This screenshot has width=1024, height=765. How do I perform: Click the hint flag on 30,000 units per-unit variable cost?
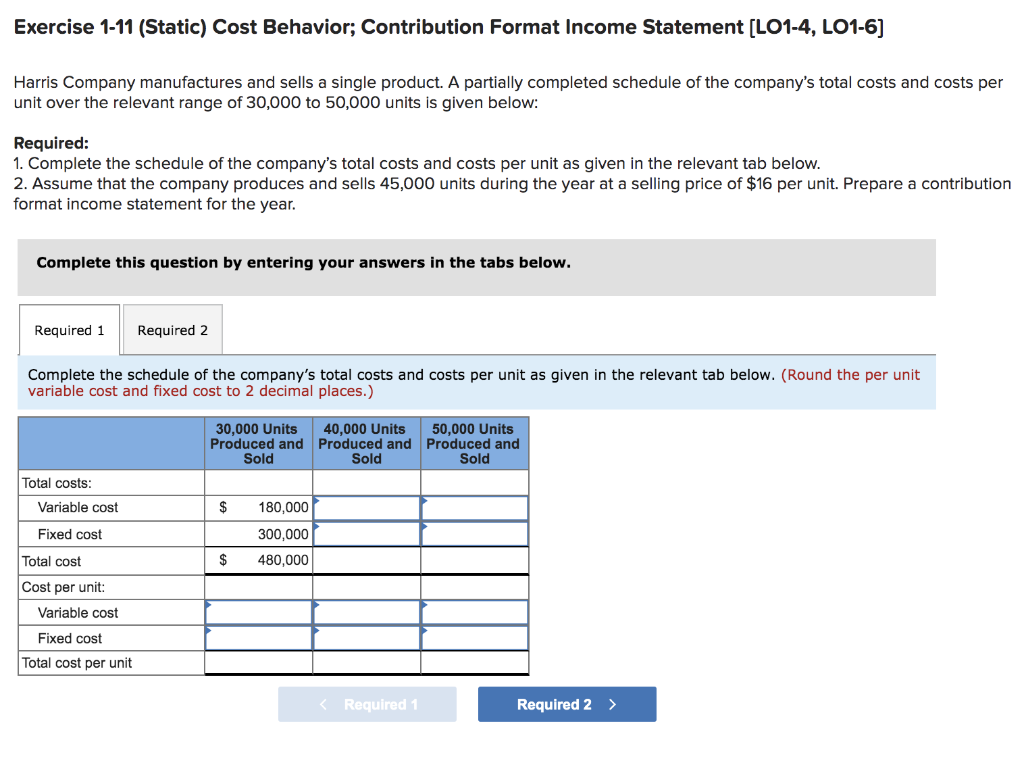click(x=209, y=604)
